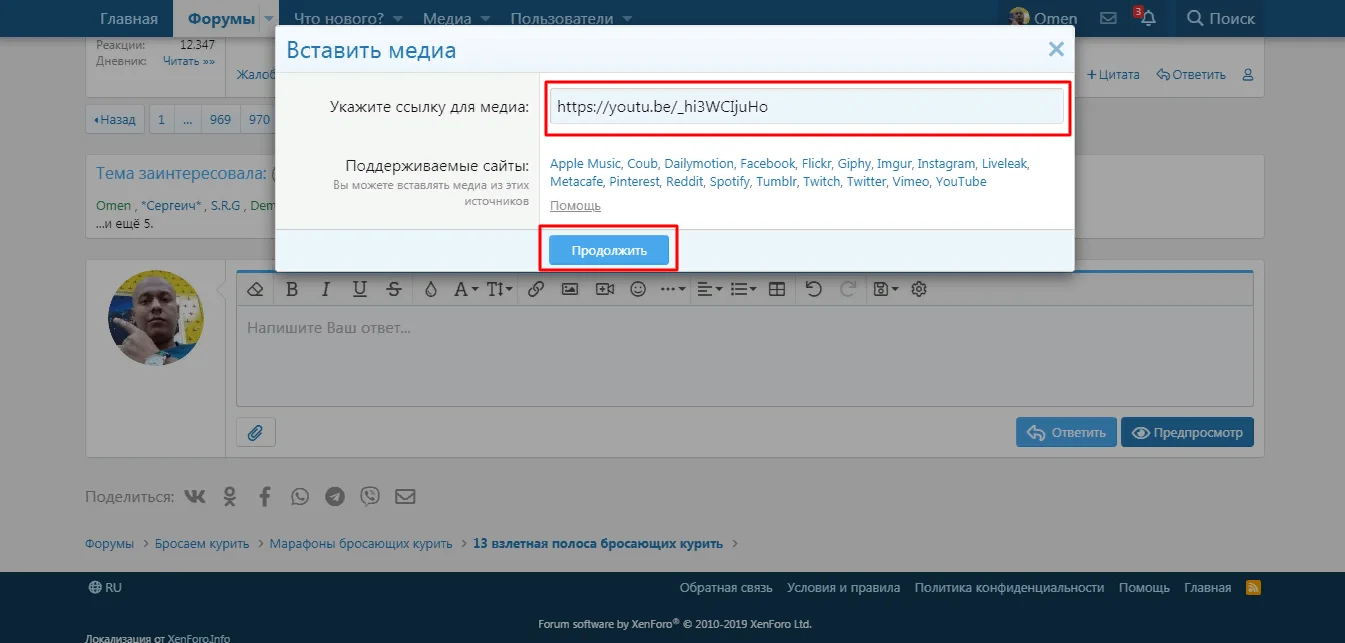Open the Помощь link in dialog

click(575, 205)
